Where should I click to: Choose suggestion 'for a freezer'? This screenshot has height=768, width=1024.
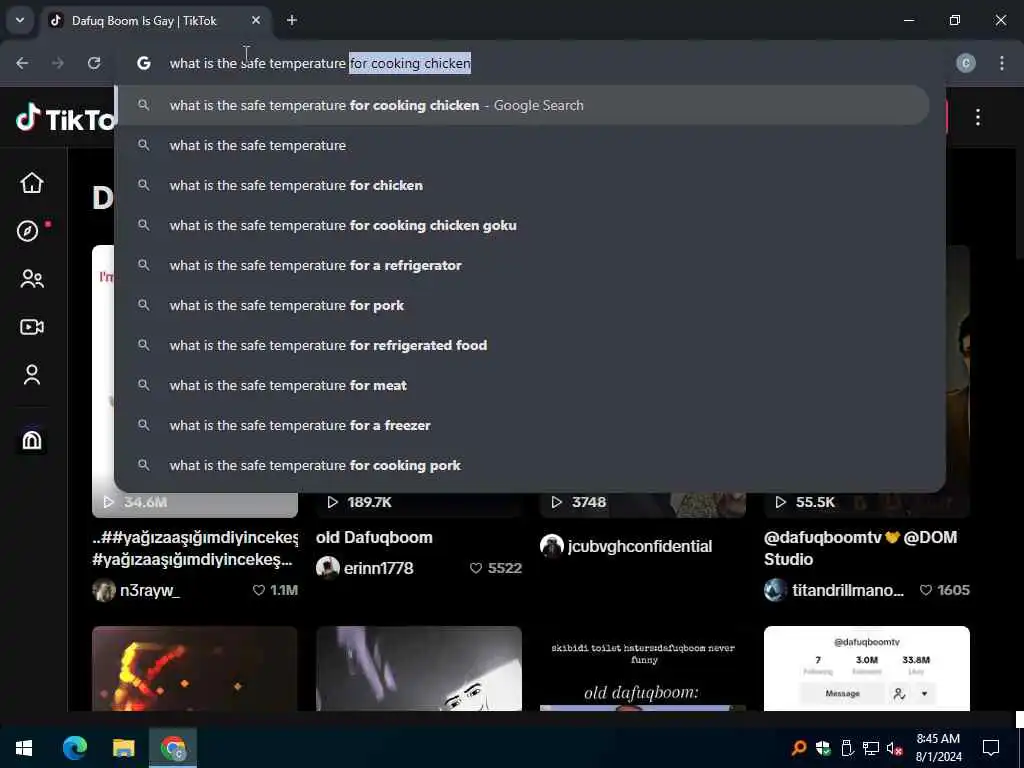click(x=522, y=425)
